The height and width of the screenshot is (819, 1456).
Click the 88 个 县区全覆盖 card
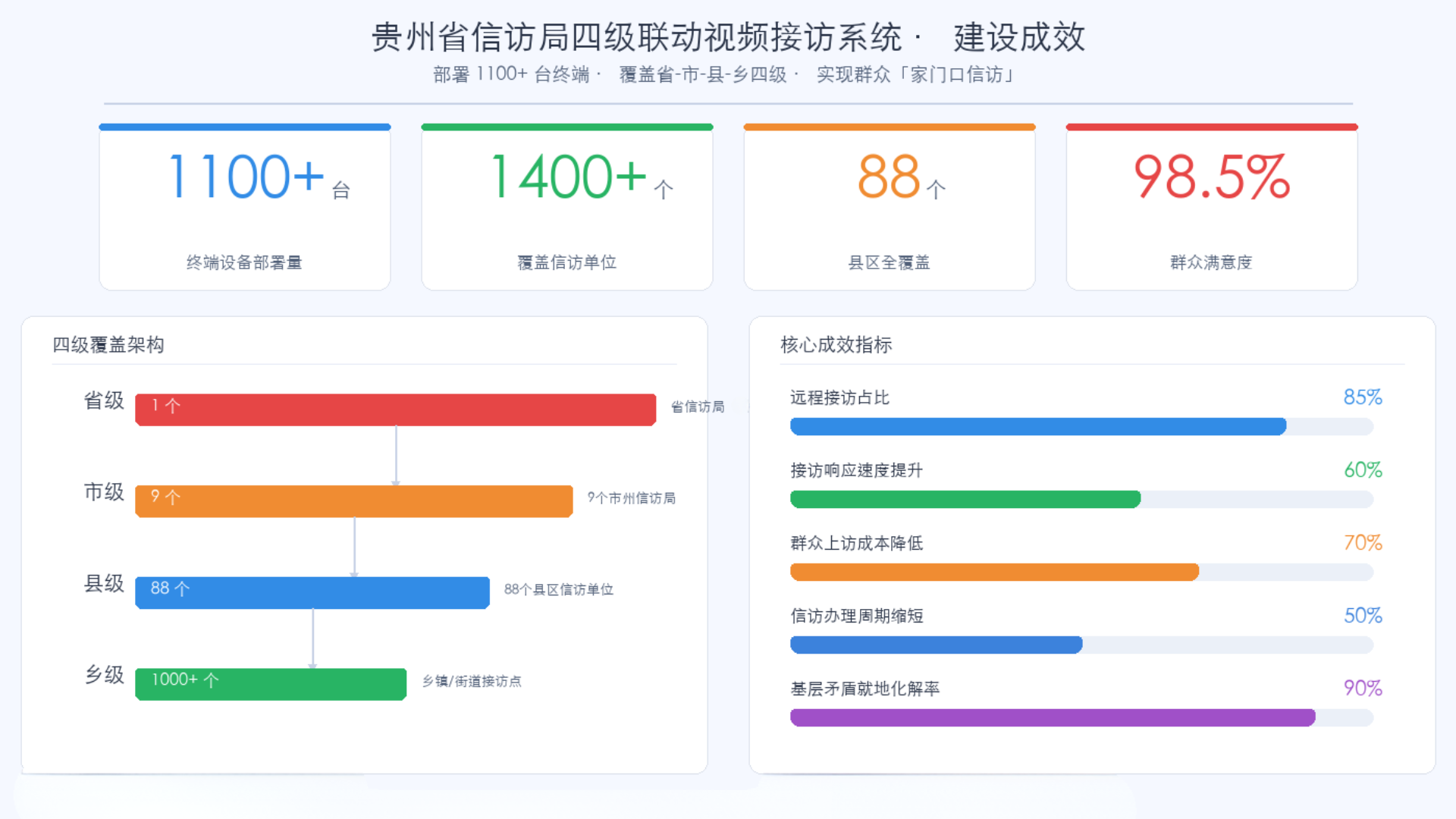[x=890, y=207]
